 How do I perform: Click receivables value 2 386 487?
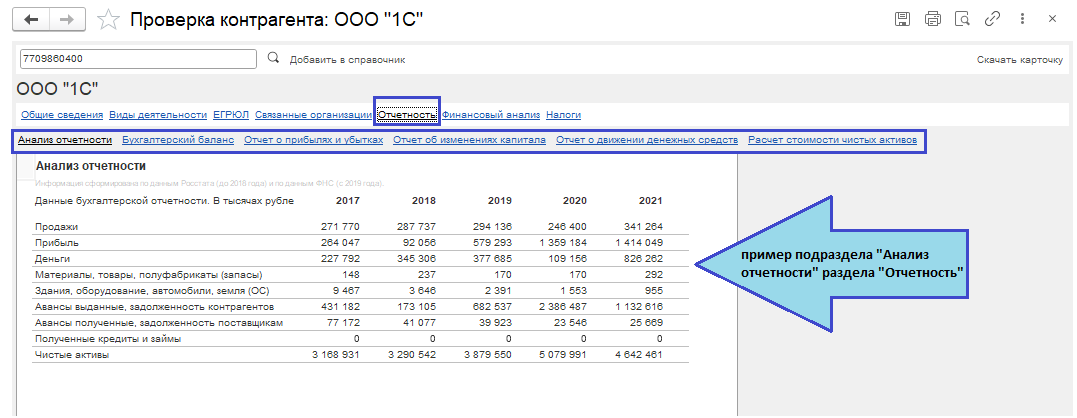564,307
